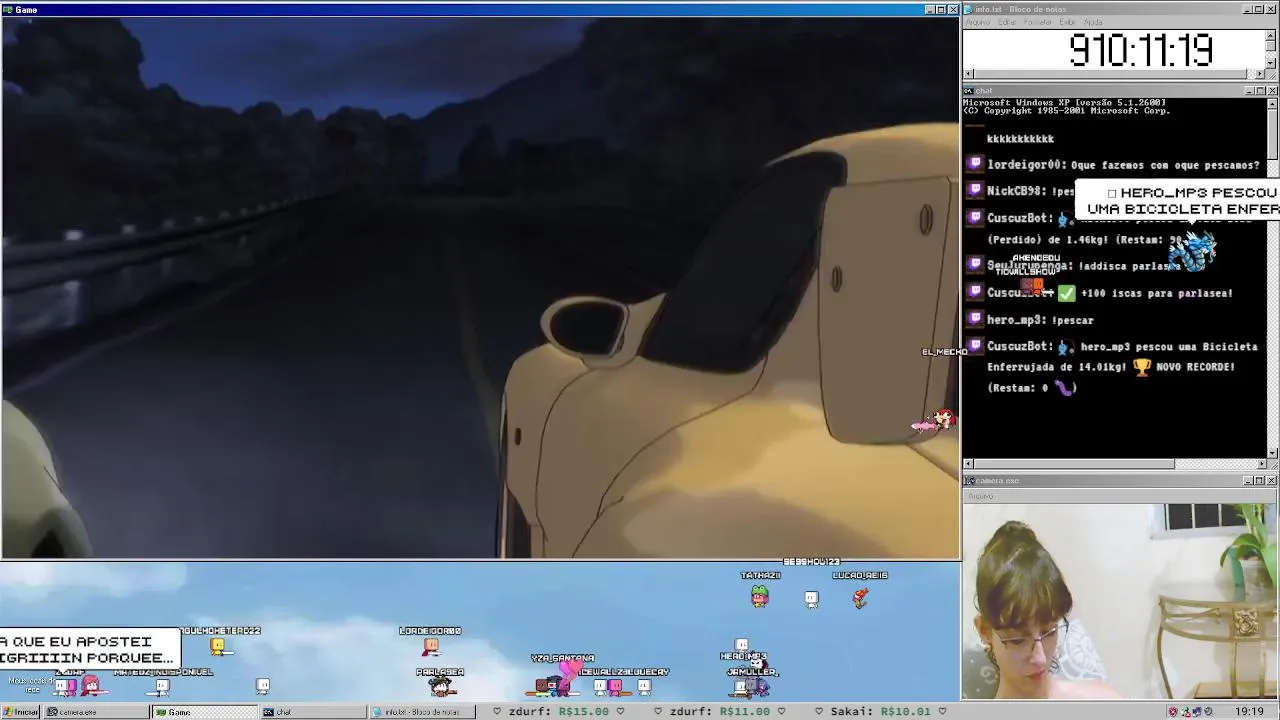1280x720 pixels.
Task: Click Notepad vertical scrollbar down arrow
Action: pyautogui.click(x=1271, y=62)
